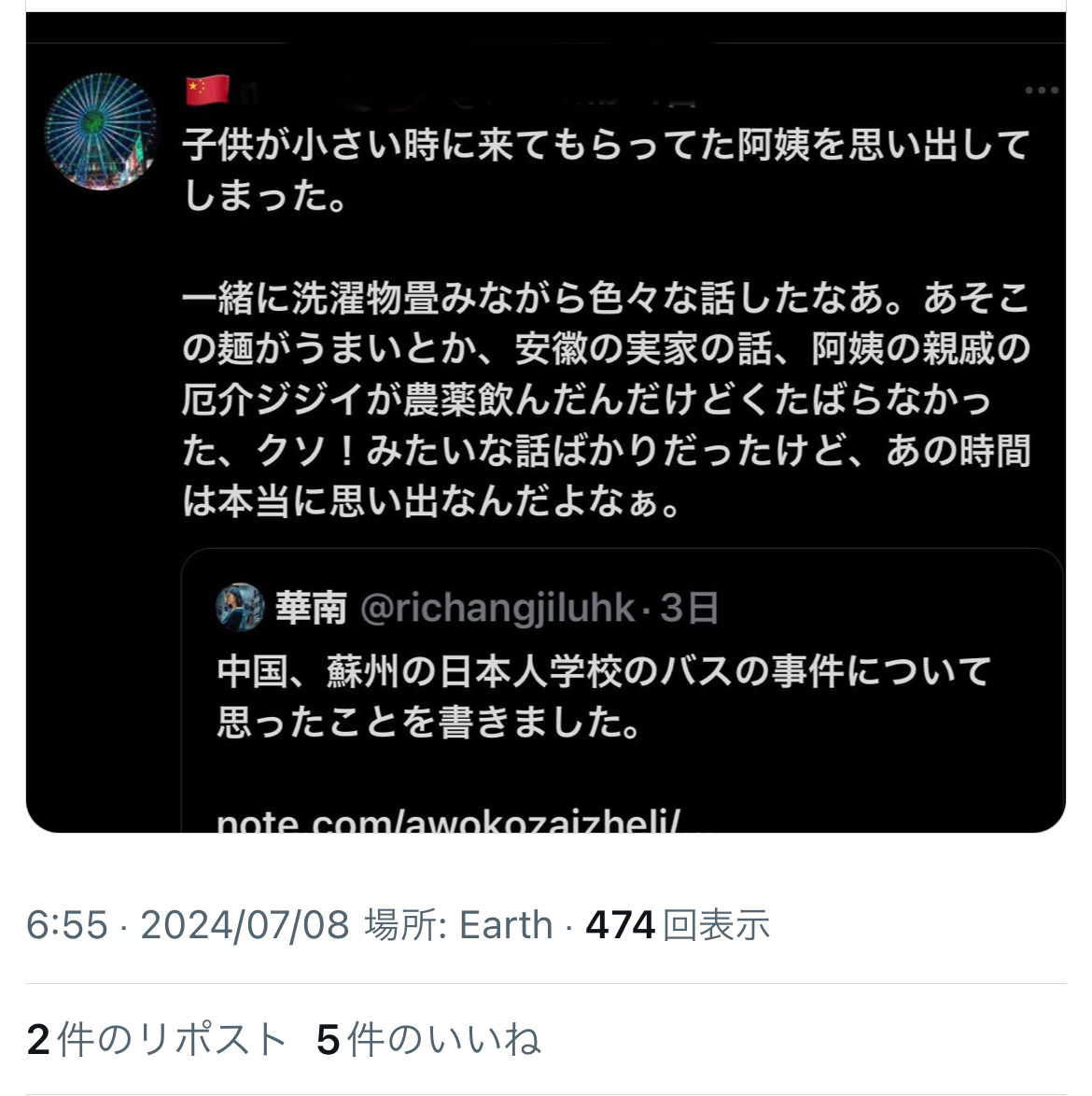Viewport: 1092px width, 1096px height.
Task: Click the paragraph beginning 子供が小さい時に
Action: coord(607,170)
